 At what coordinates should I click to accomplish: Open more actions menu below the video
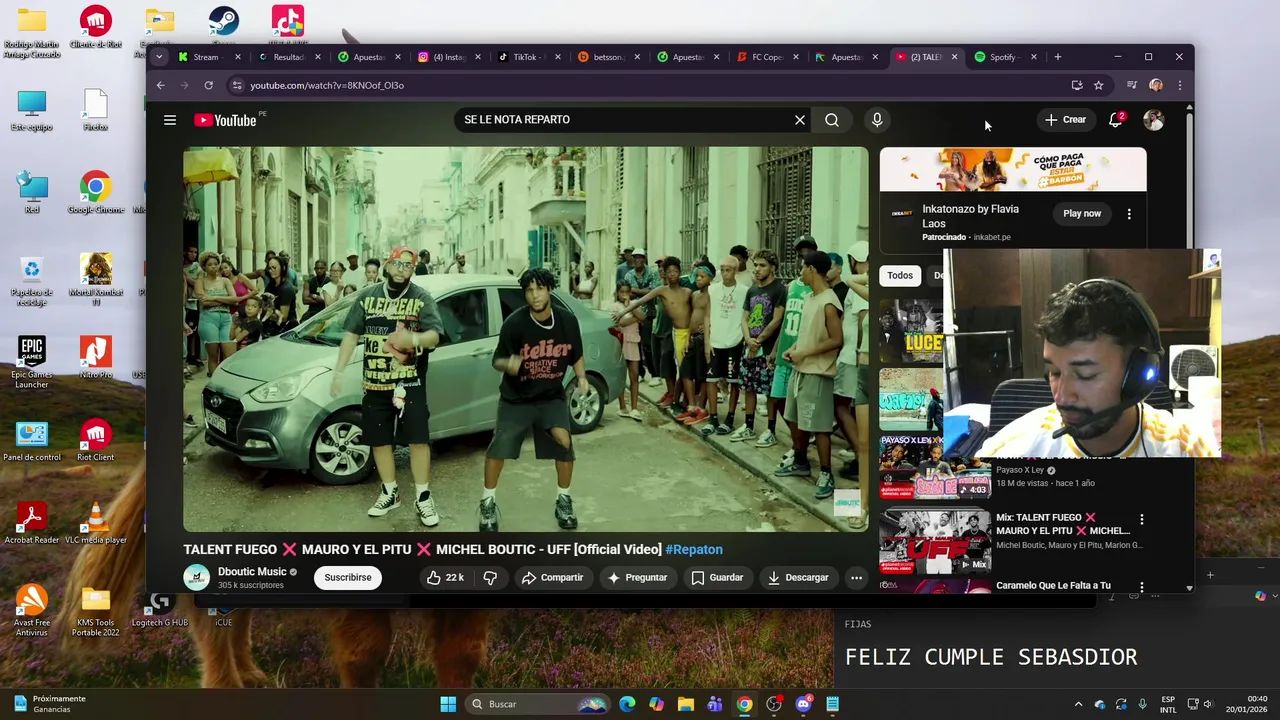pos(856,577)
